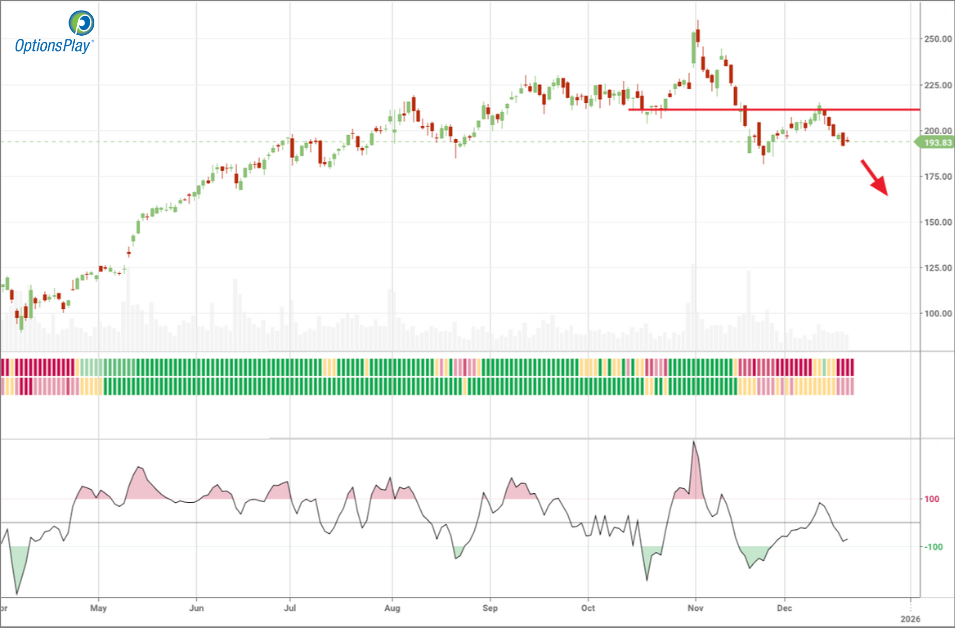Click the 250.00 price axis label
This screenshot has height=628, width=955.
(x=938, y=39)
